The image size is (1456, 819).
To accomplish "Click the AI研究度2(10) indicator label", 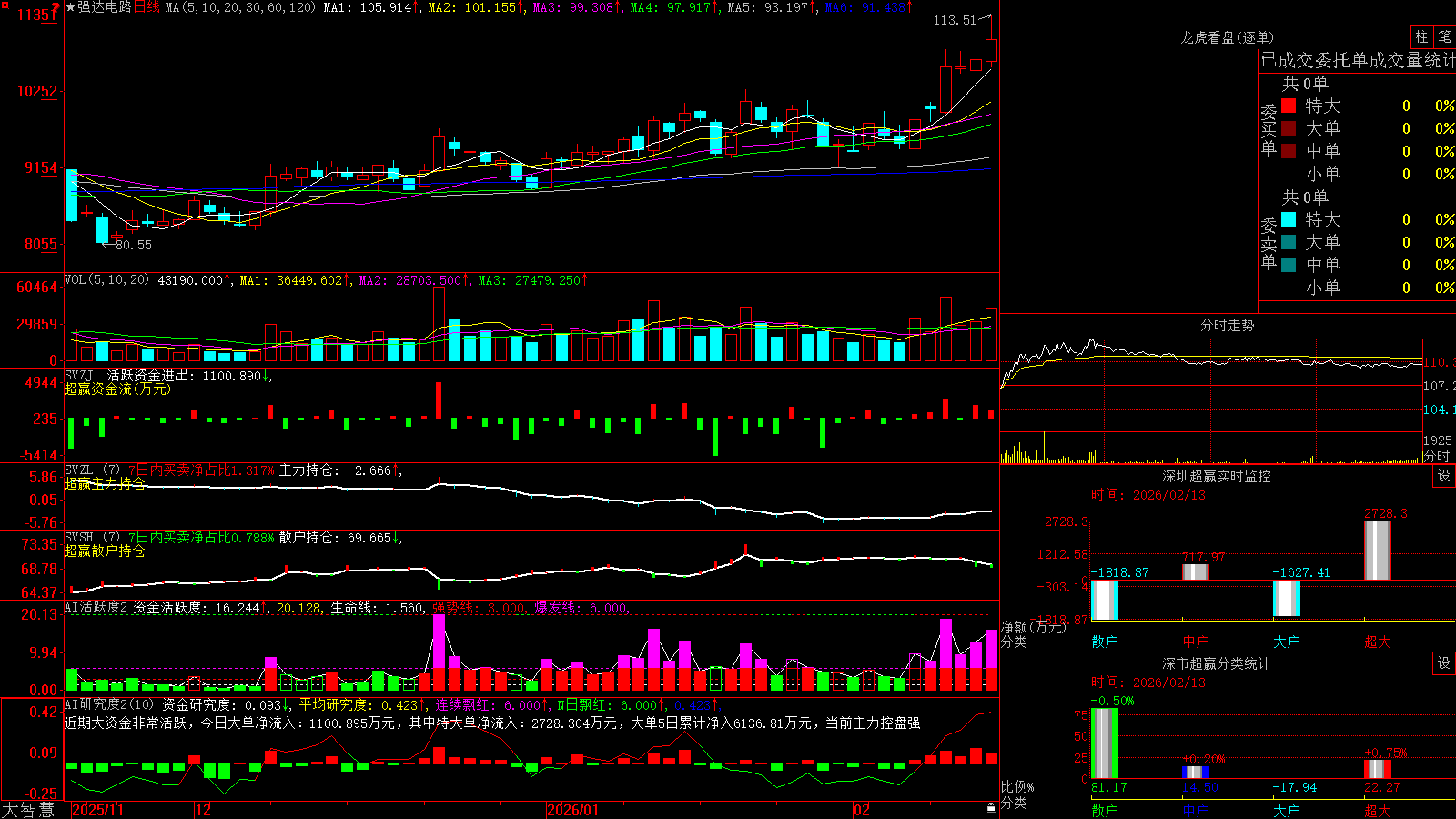I will (x=109, y=704).
